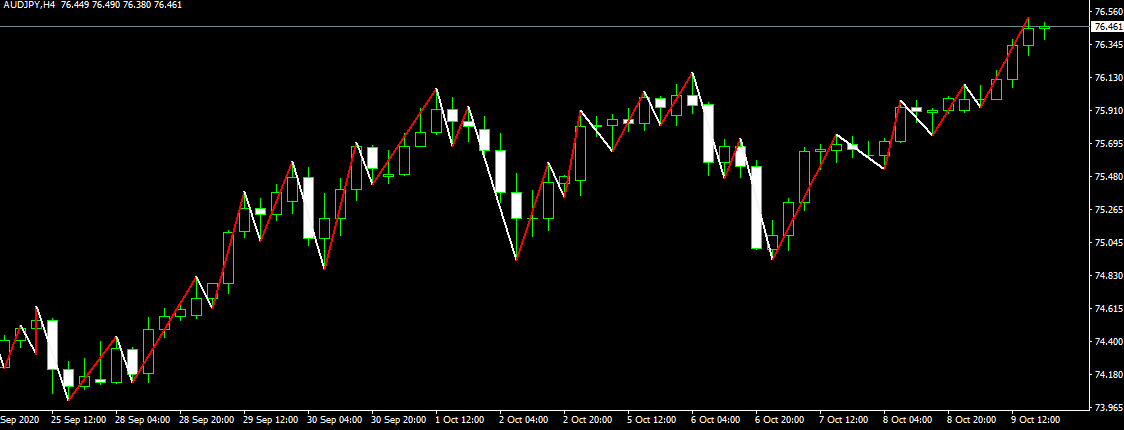Click the 30 Sep 04:00 time label
Image resolution: width=1124 pixels, height=430 pixels.
tap(335, 419)
